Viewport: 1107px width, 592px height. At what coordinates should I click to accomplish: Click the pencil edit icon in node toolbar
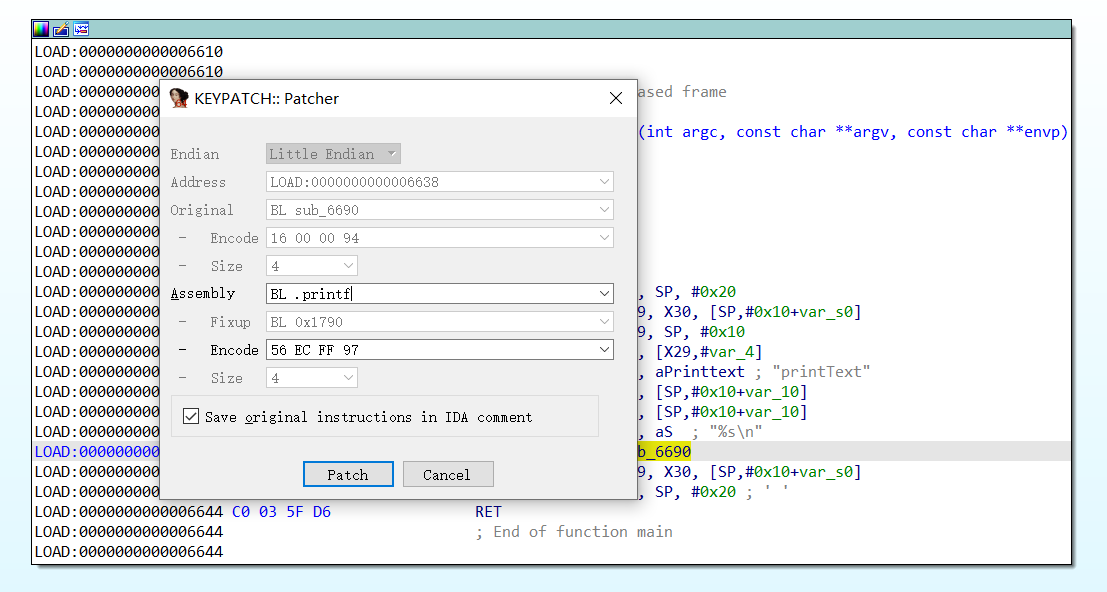pos(61,29)
